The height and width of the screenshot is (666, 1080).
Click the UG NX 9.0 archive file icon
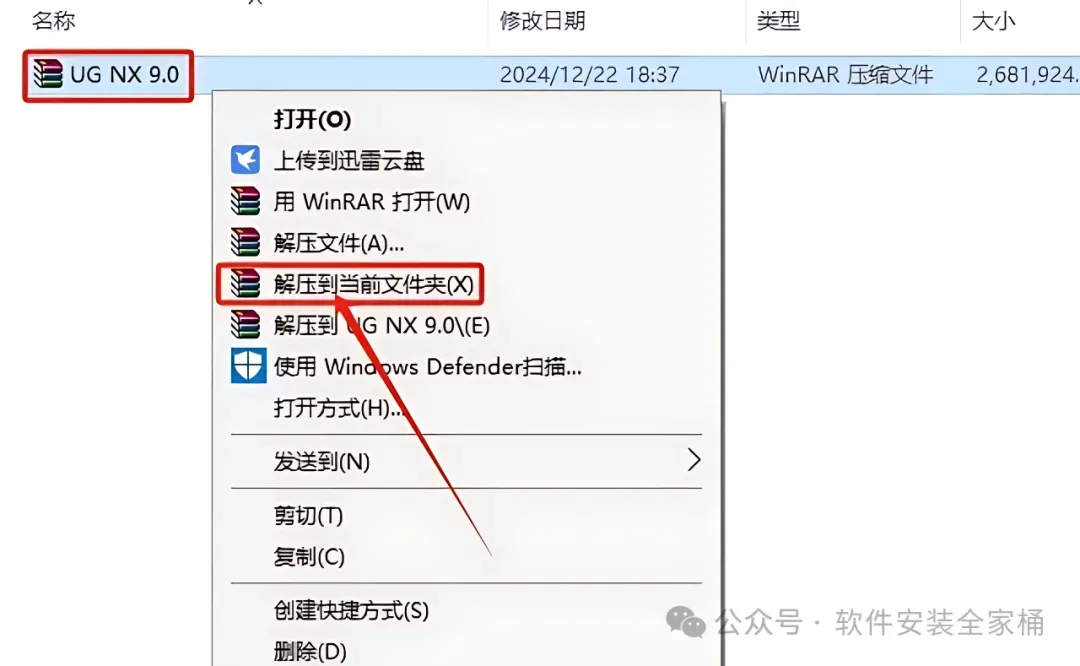click(x=48, y=74)
